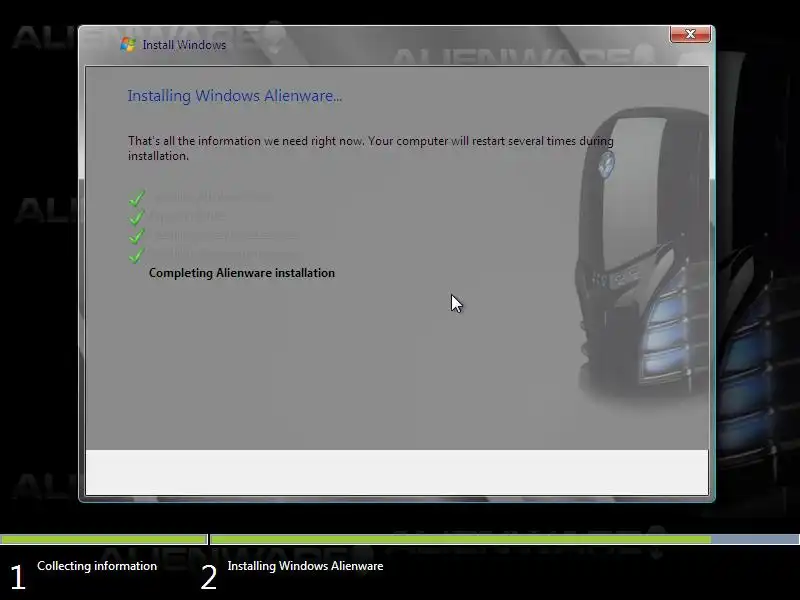
Task: Click the Collecting information progress bar segment
Action: click(104, 539)
